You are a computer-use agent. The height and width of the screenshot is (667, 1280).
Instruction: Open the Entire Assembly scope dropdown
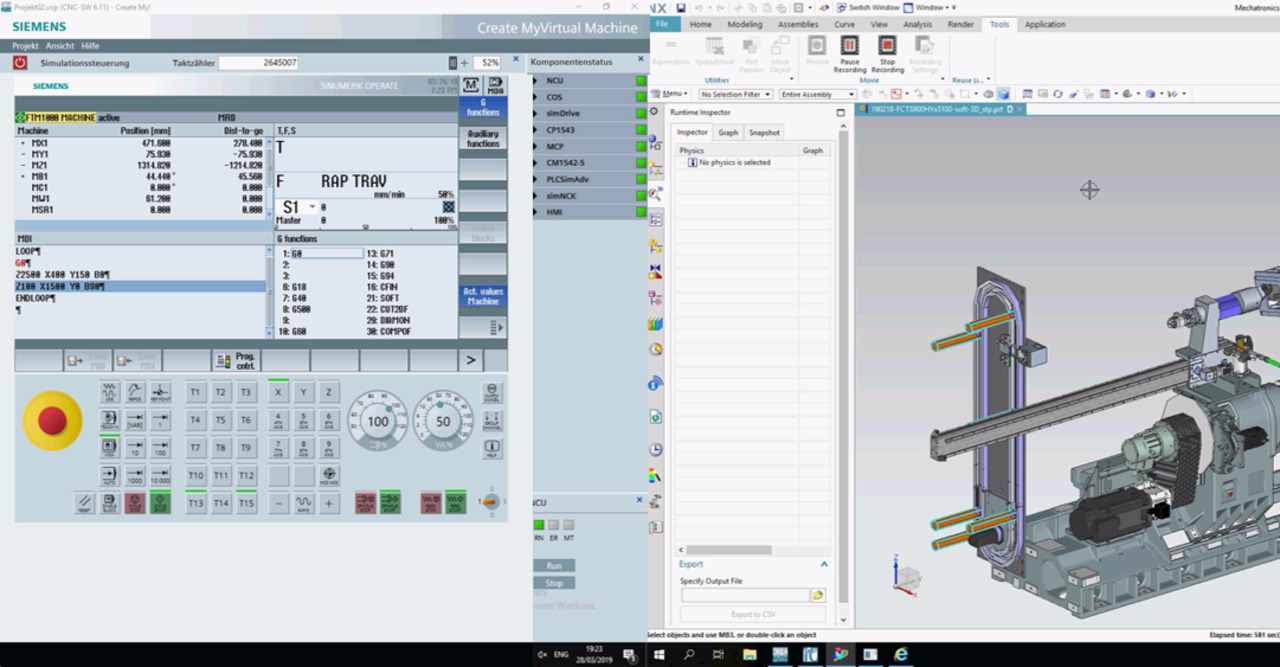tap(817, 94)
